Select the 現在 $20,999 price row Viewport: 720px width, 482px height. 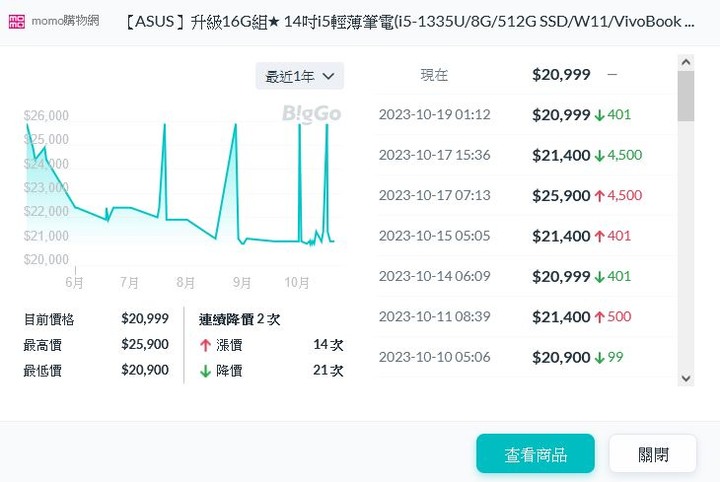click(x=526, y=75)
